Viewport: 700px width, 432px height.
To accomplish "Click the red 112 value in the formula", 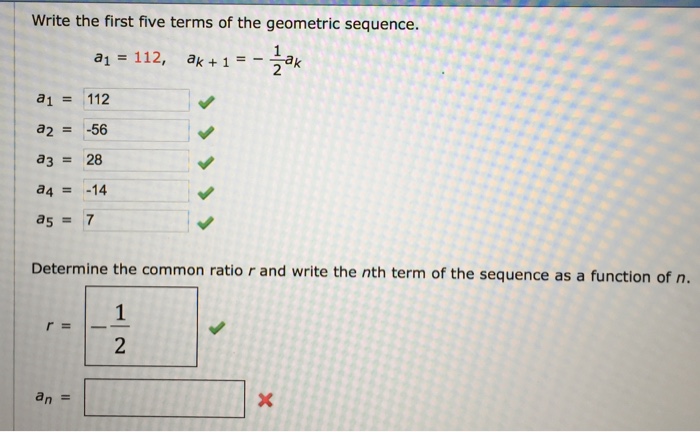I will pyautogui.click(x=148, y=59).
